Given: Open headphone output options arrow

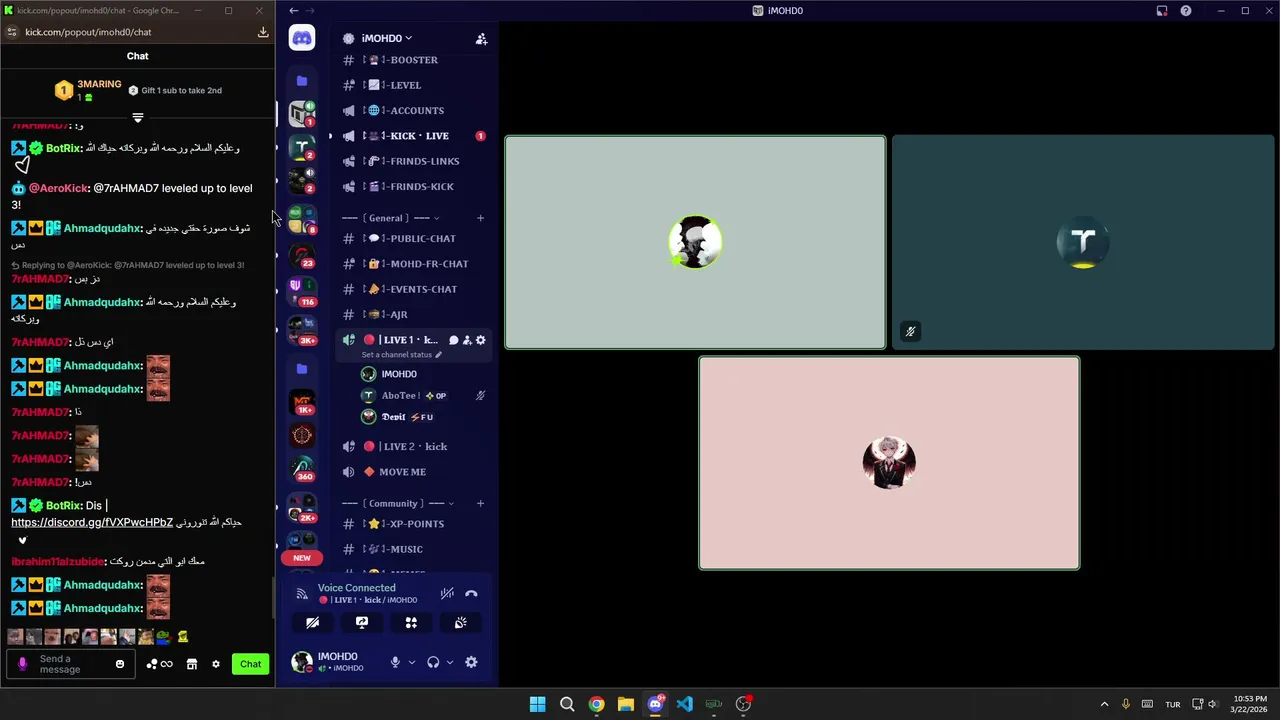Looking at the screenshot, I should point(449,662).
